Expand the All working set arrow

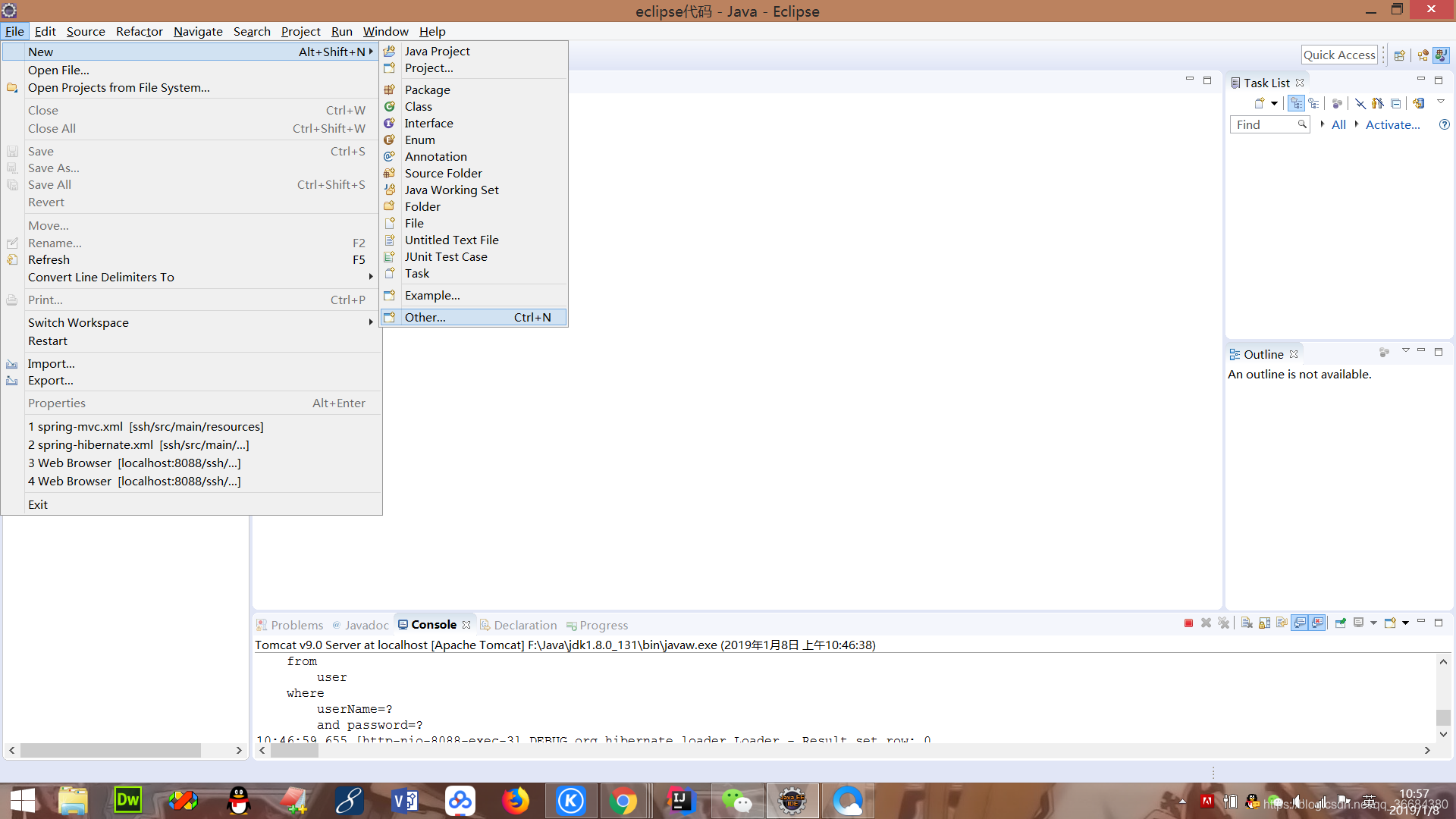pos(1322,124)
